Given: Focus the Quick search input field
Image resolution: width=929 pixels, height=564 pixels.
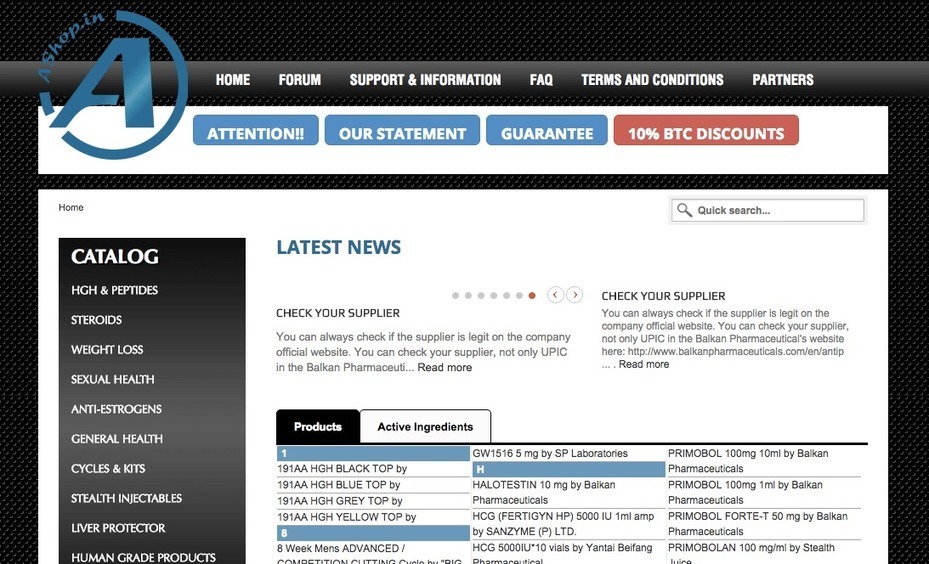Looking at the screenshot, I should (777, 210).
